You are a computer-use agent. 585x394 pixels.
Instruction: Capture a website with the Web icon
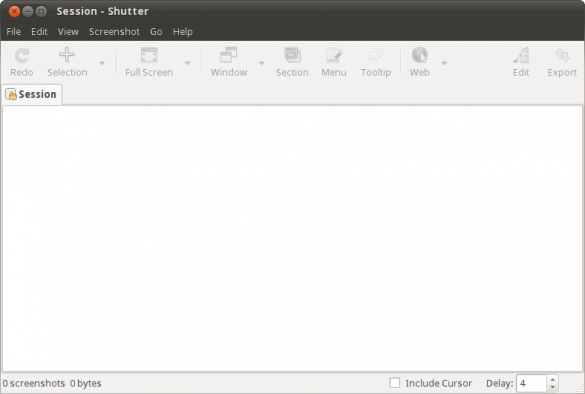coord(419,55)
